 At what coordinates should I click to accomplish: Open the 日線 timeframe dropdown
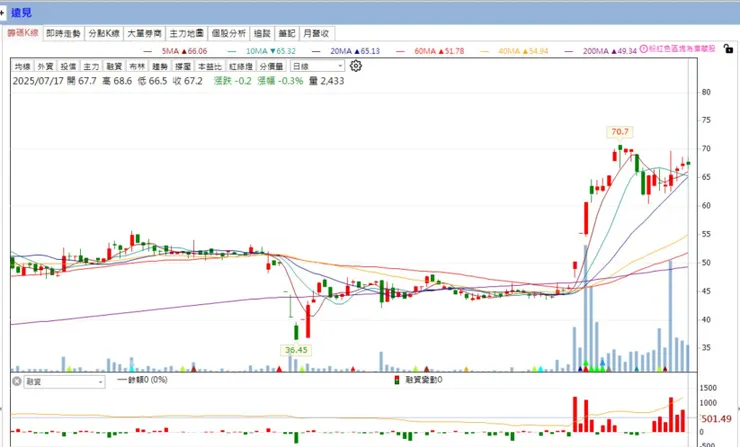point(317,66)
